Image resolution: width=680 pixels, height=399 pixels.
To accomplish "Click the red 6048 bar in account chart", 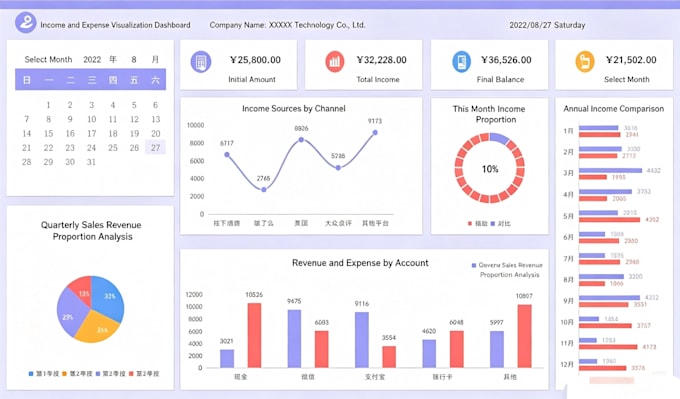I will [x=457, y=350].
